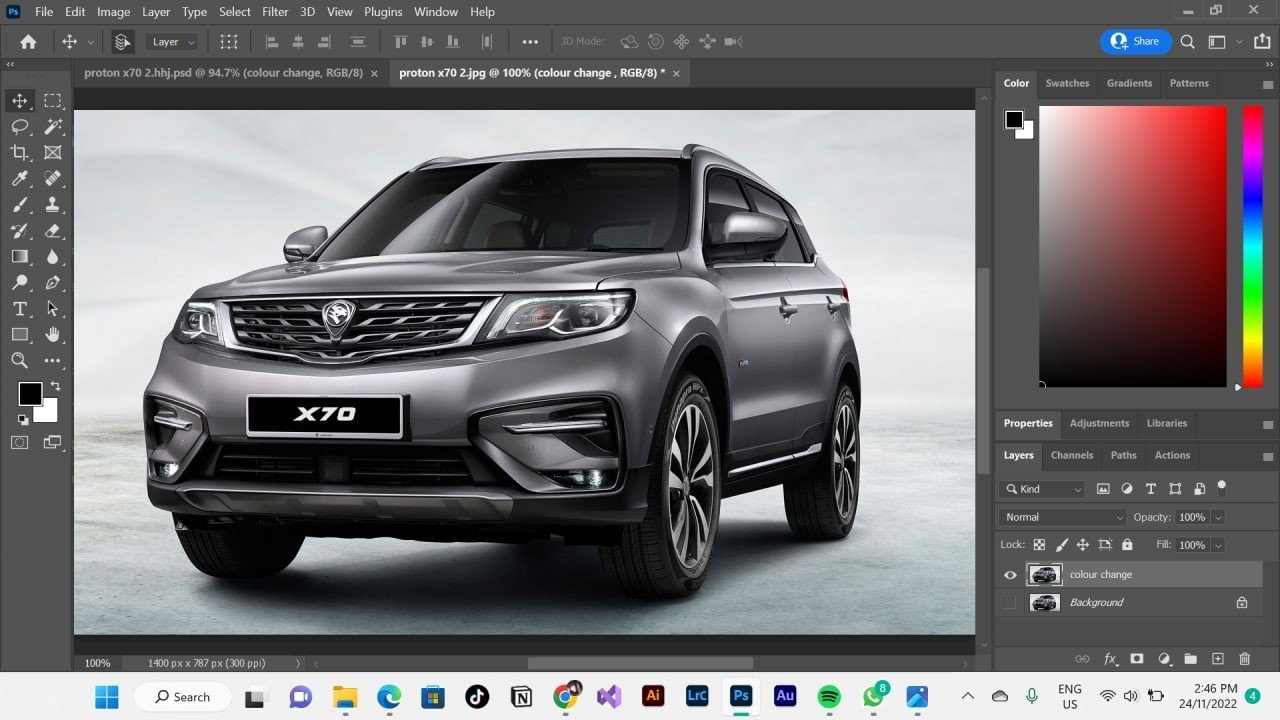Select the Eyedropper tool
1280x720 pixels.
point(19,178)
